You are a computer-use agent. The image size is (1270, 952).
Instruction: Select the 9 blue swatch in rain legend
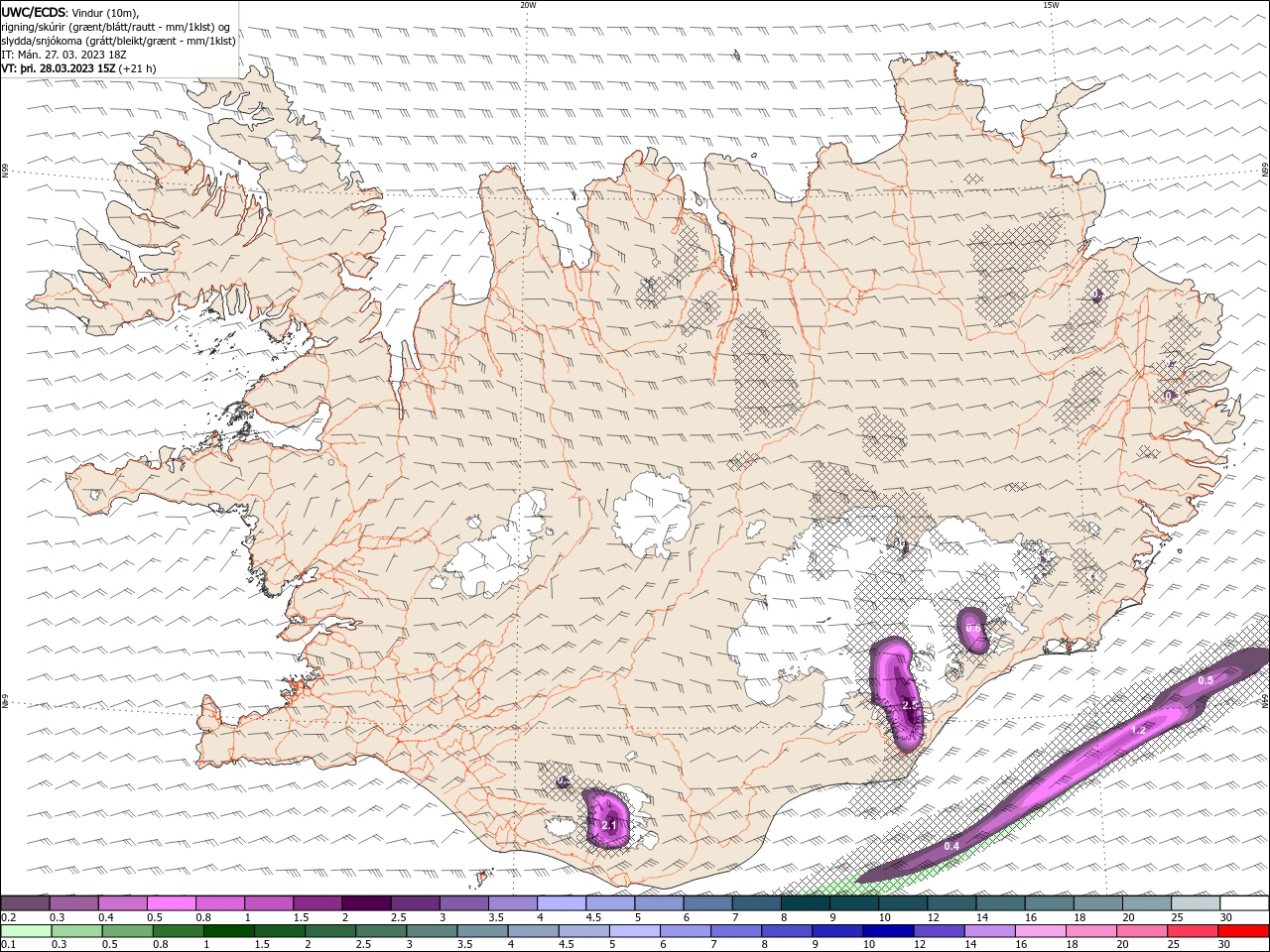coord(837,931)
